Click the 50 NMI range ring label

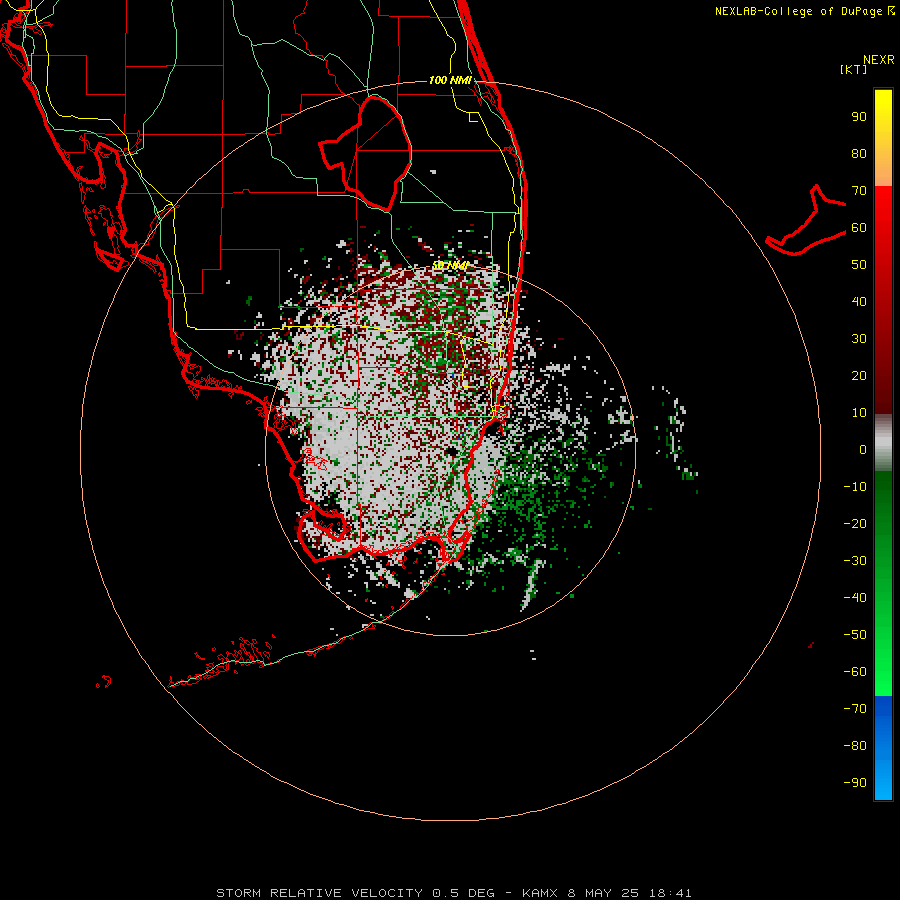pyautogui.click(x=450, y=265)
